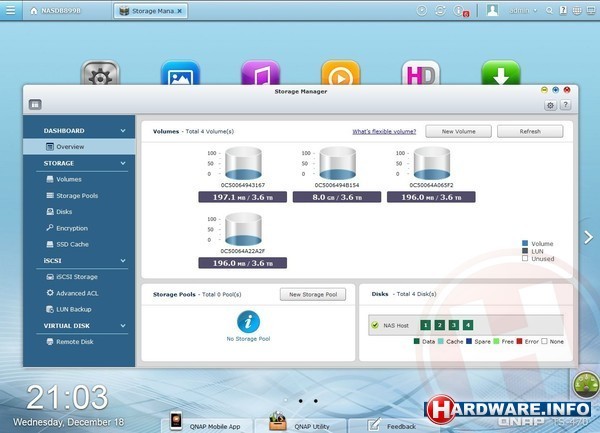
Task: Open the admin user avatar
Action: [492, 10]
